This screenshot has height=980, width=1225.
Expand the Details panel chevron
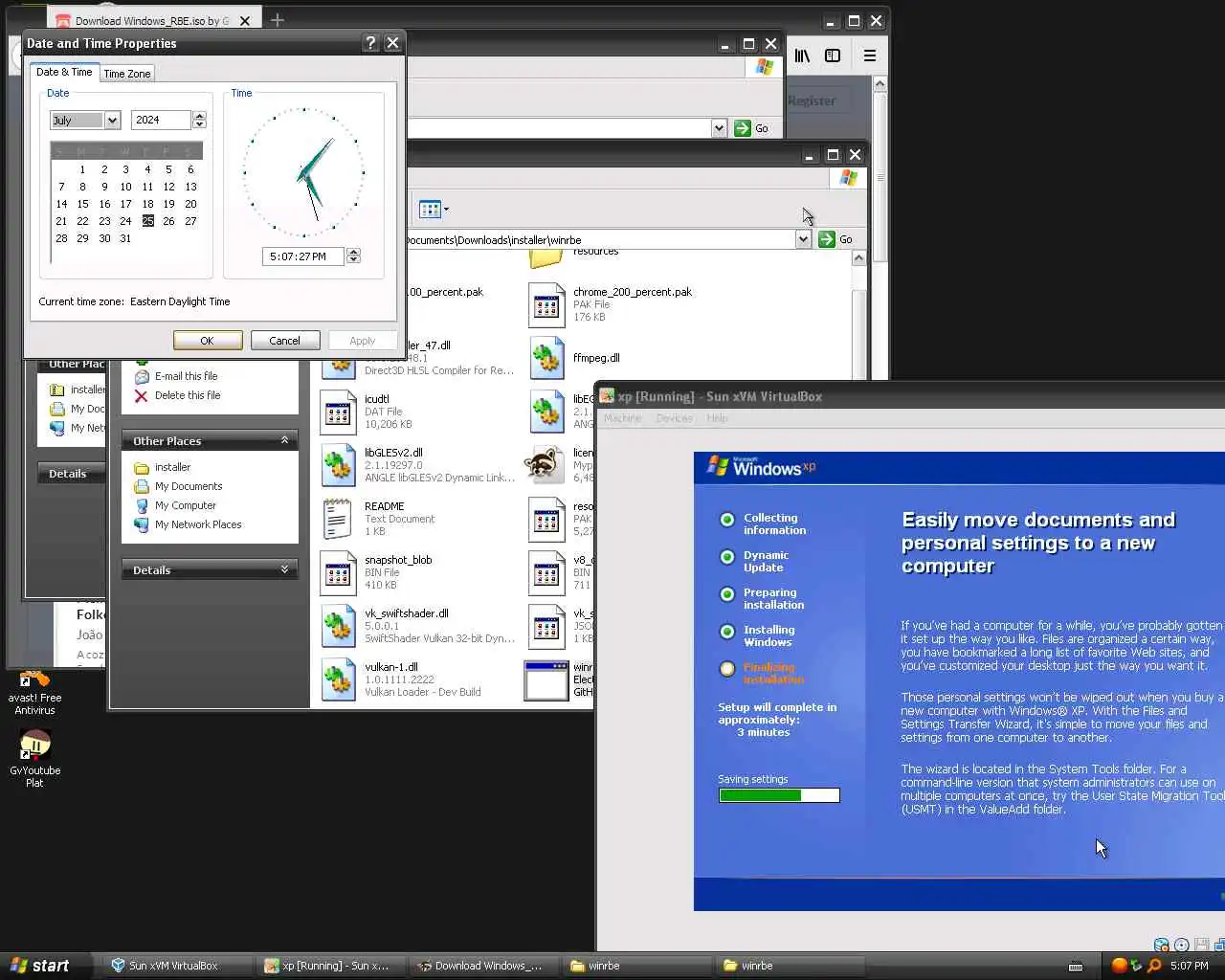[x=284, y=569]
